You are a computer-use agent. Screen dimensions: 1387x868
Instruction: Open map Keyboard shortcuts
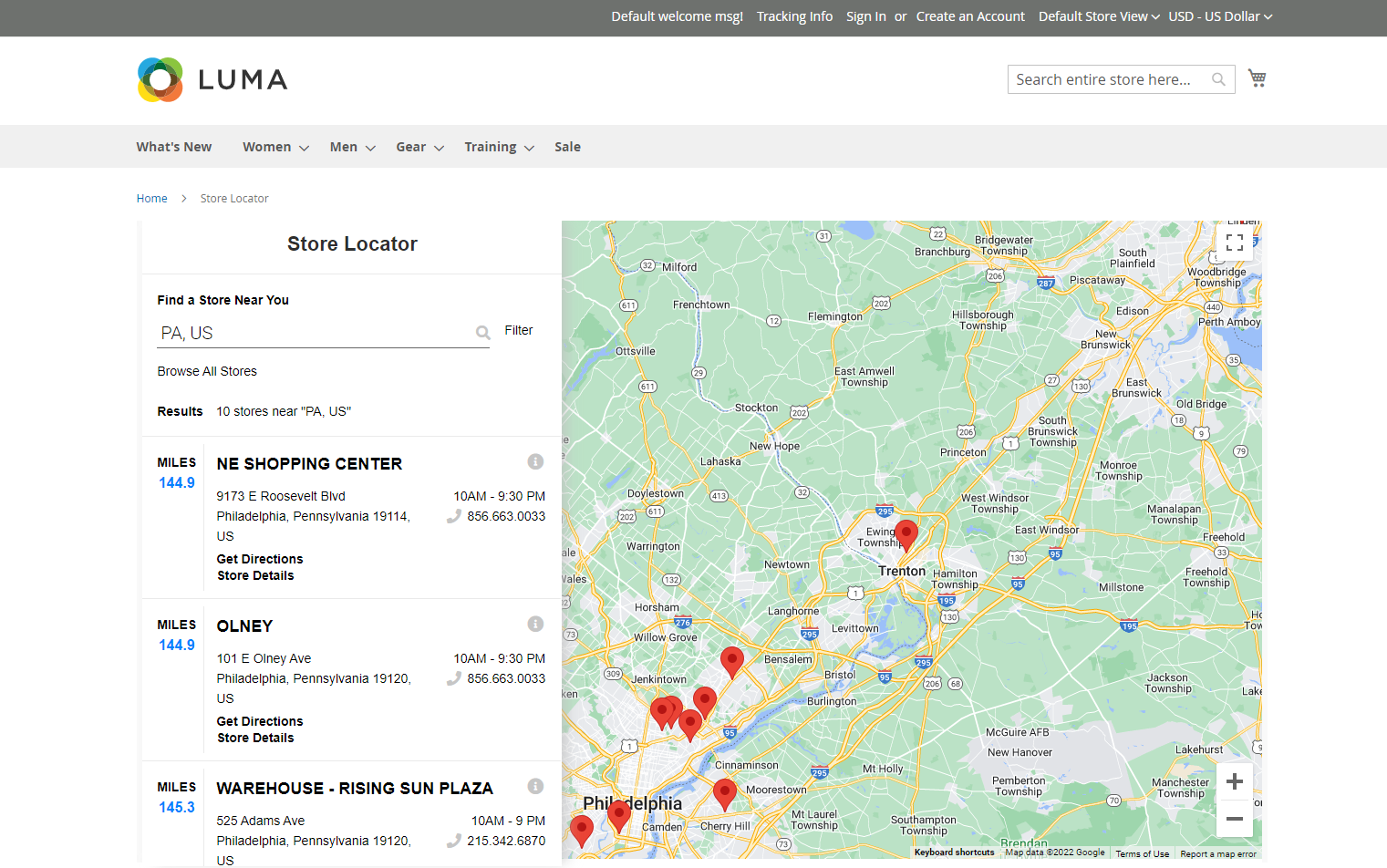(x=954, y=852)
